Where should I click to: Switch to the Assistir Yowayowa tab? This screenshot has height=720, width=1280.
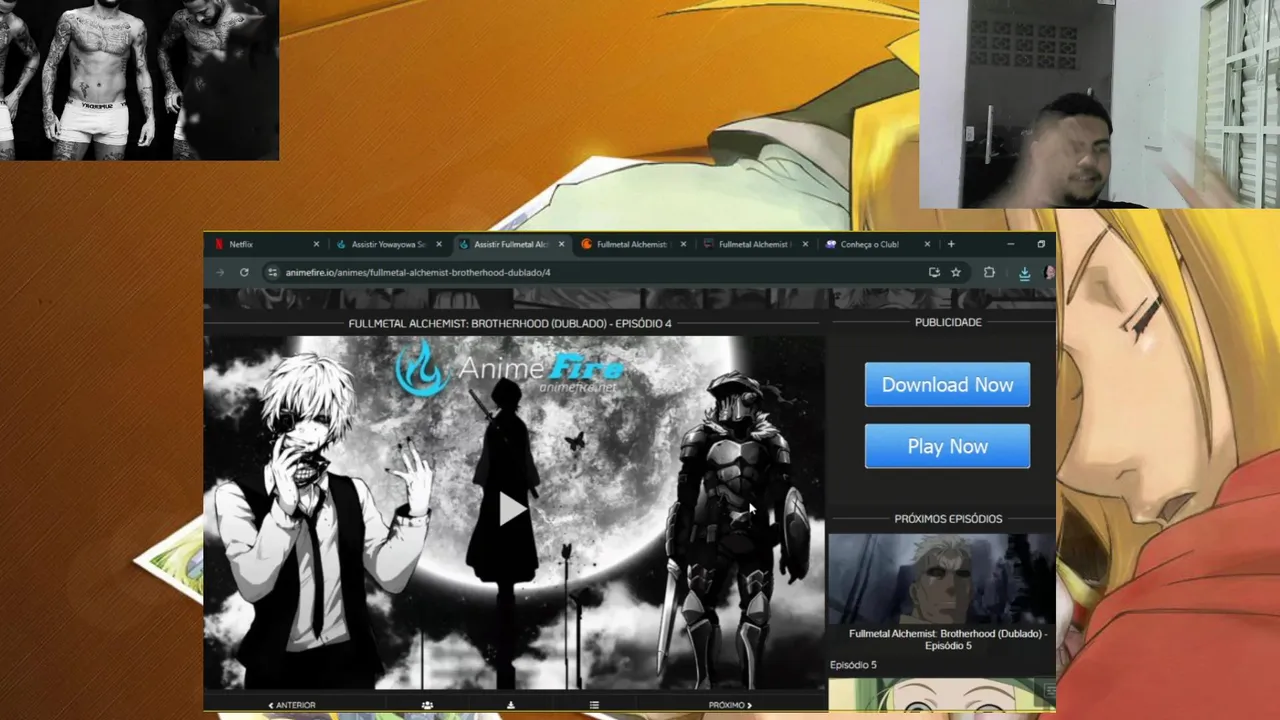pos(388,244)
